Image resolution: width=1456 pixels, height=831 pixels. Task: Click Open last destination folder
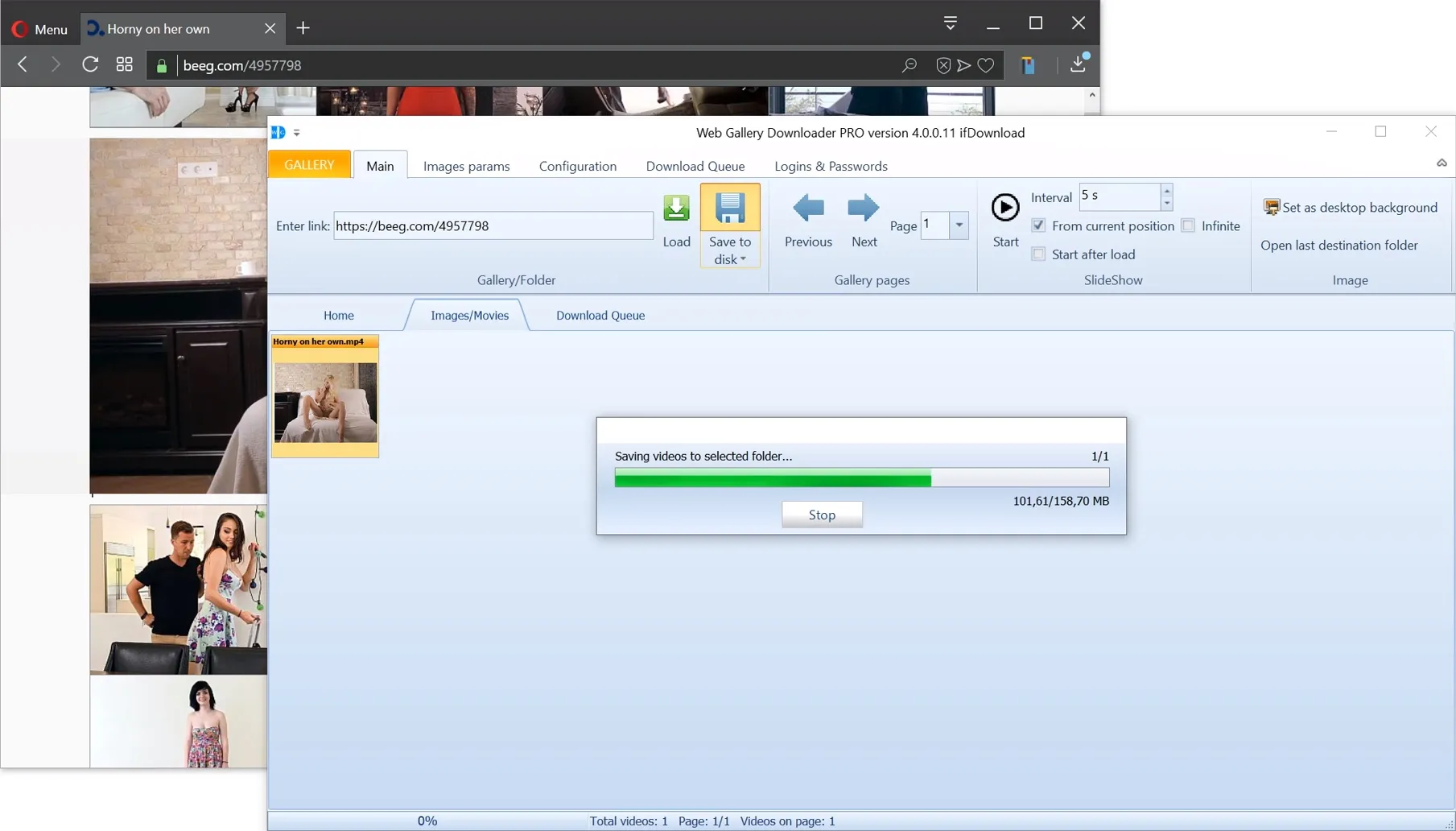[x=1338, y=245]
